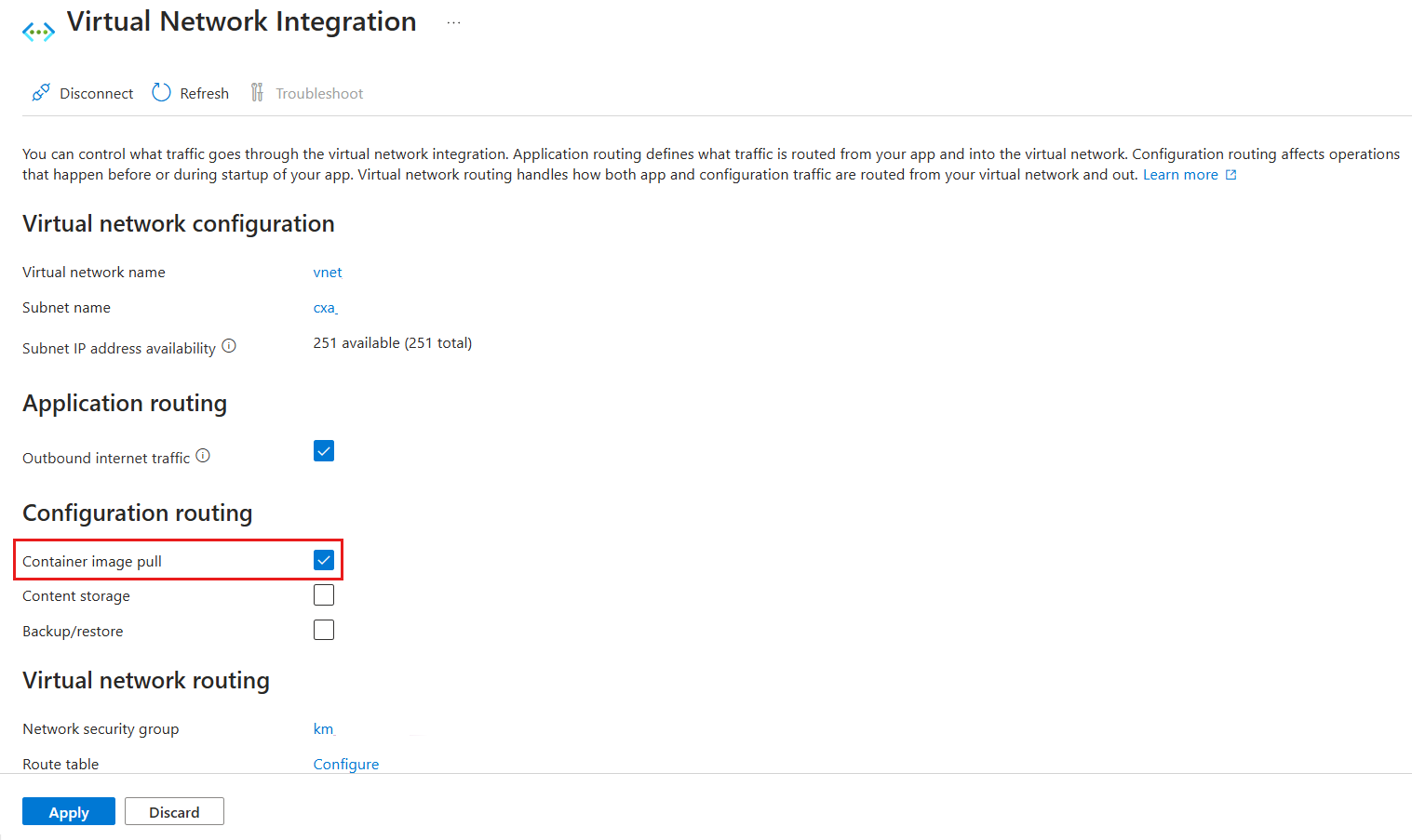Viewport: 1412px width, 840px height.
Task: Open info tooltip for Subnet IP address availability
Action: tap(229, 346)
